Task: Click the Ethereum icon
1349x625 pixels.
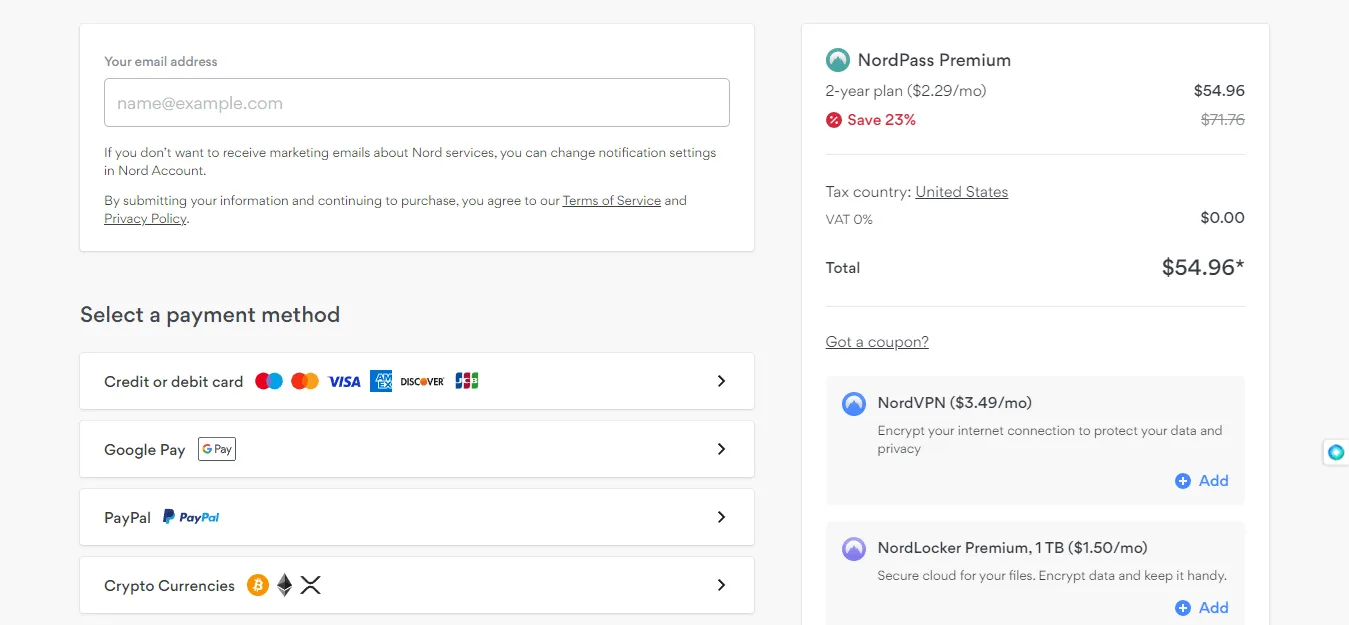Action: [285, 585]
